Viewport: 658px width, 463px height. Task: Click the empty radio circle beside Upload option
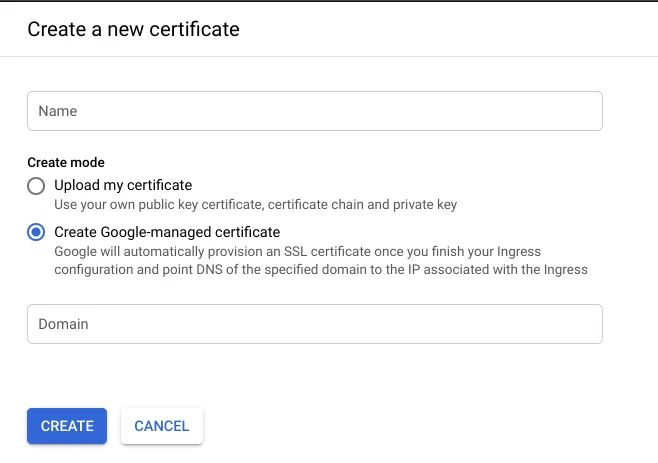[37, 186]
